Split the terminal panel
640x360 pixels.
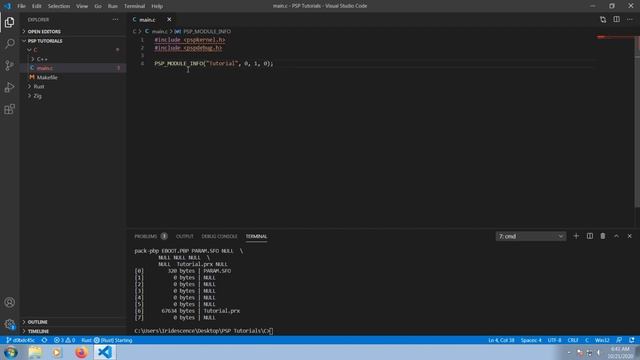click(x=590, y=236)
